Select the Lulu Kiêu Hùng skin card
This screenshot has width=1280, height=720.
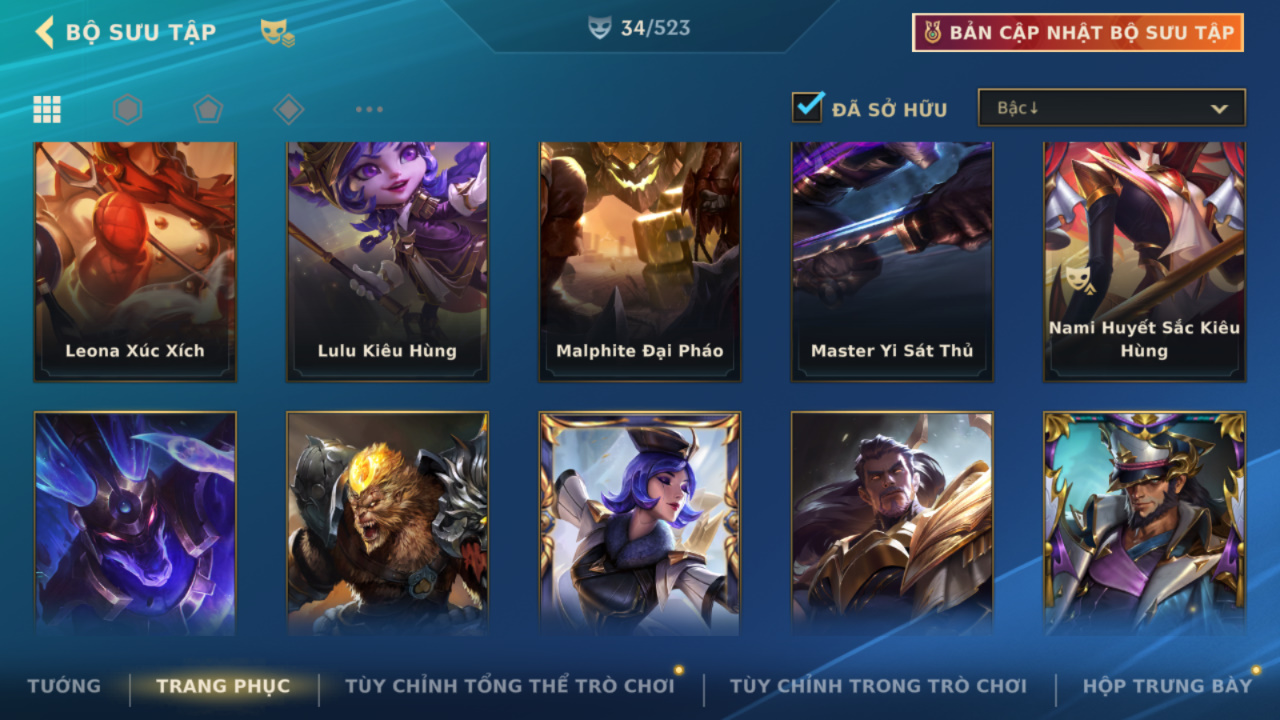point(388,261)
